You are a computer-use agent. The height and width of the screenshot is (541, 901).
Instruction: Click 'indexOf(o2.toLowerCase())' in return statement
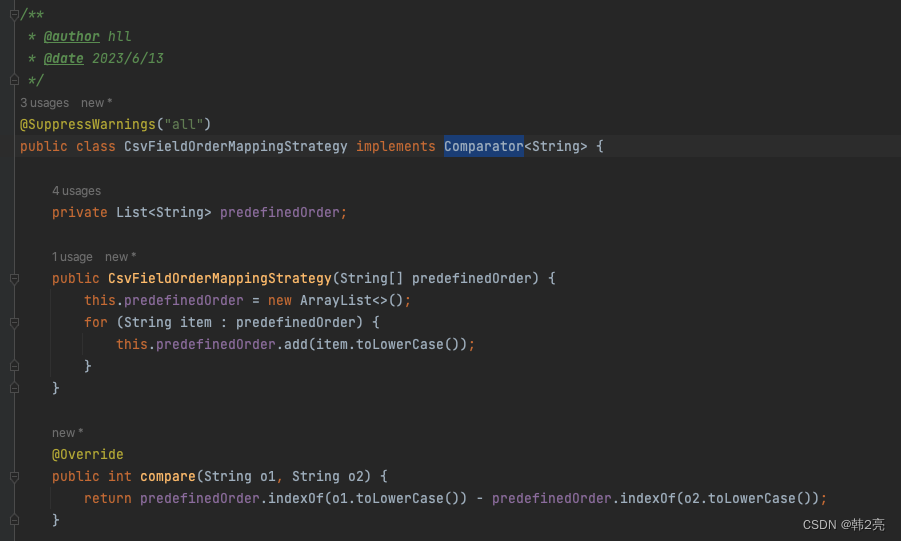click(x=719, y=498)
